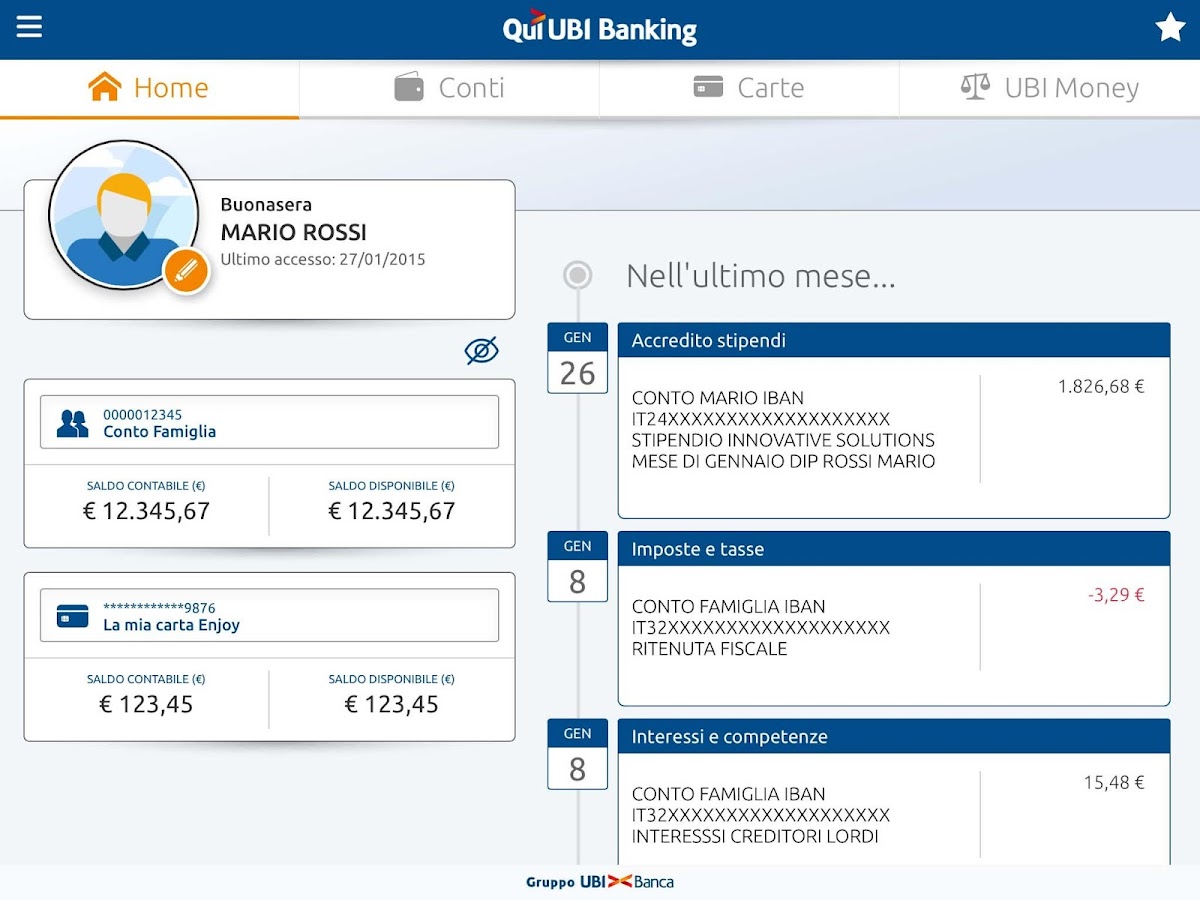Screen dimensions: 1200x900
Task: Click STIPENDIO INNOVATIVE SOLUTIONS text
Action: coord(784,440)
